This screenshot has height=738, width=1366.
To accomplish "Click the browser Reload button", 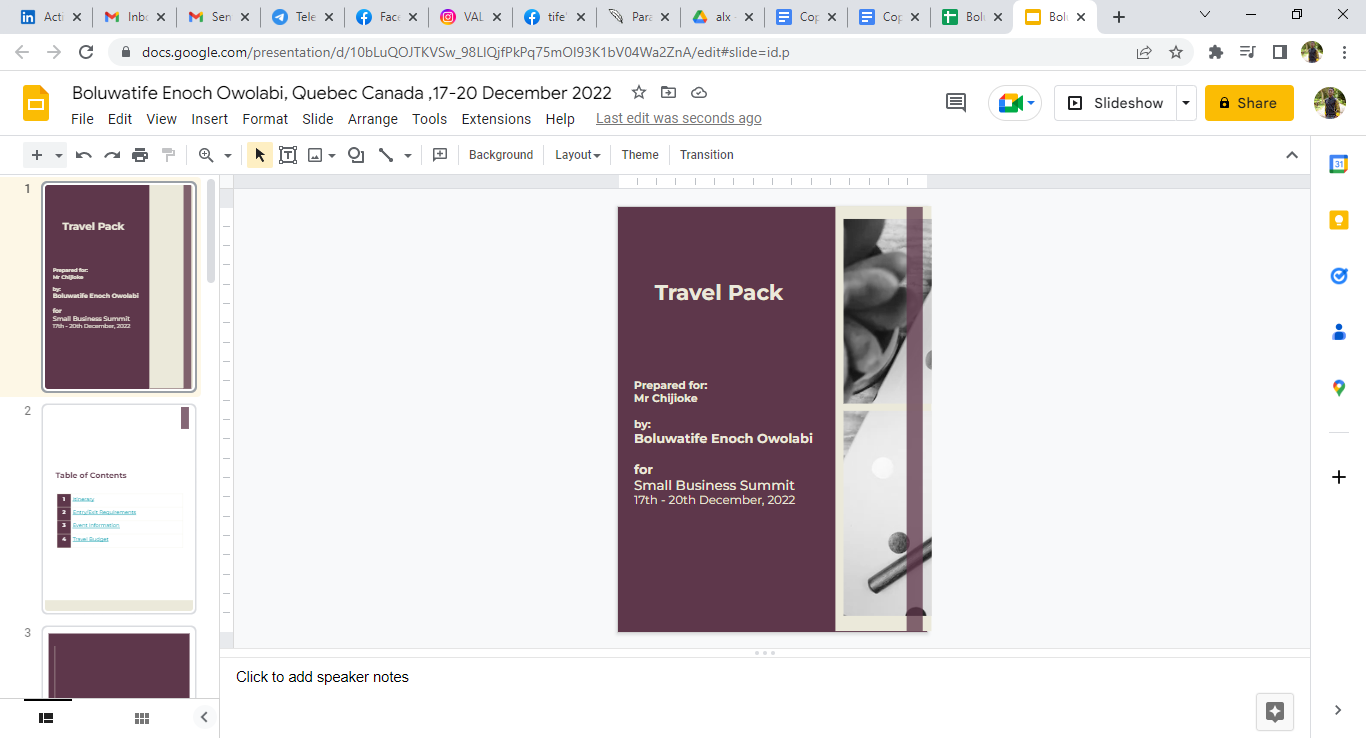I will (x=87, y=52).
